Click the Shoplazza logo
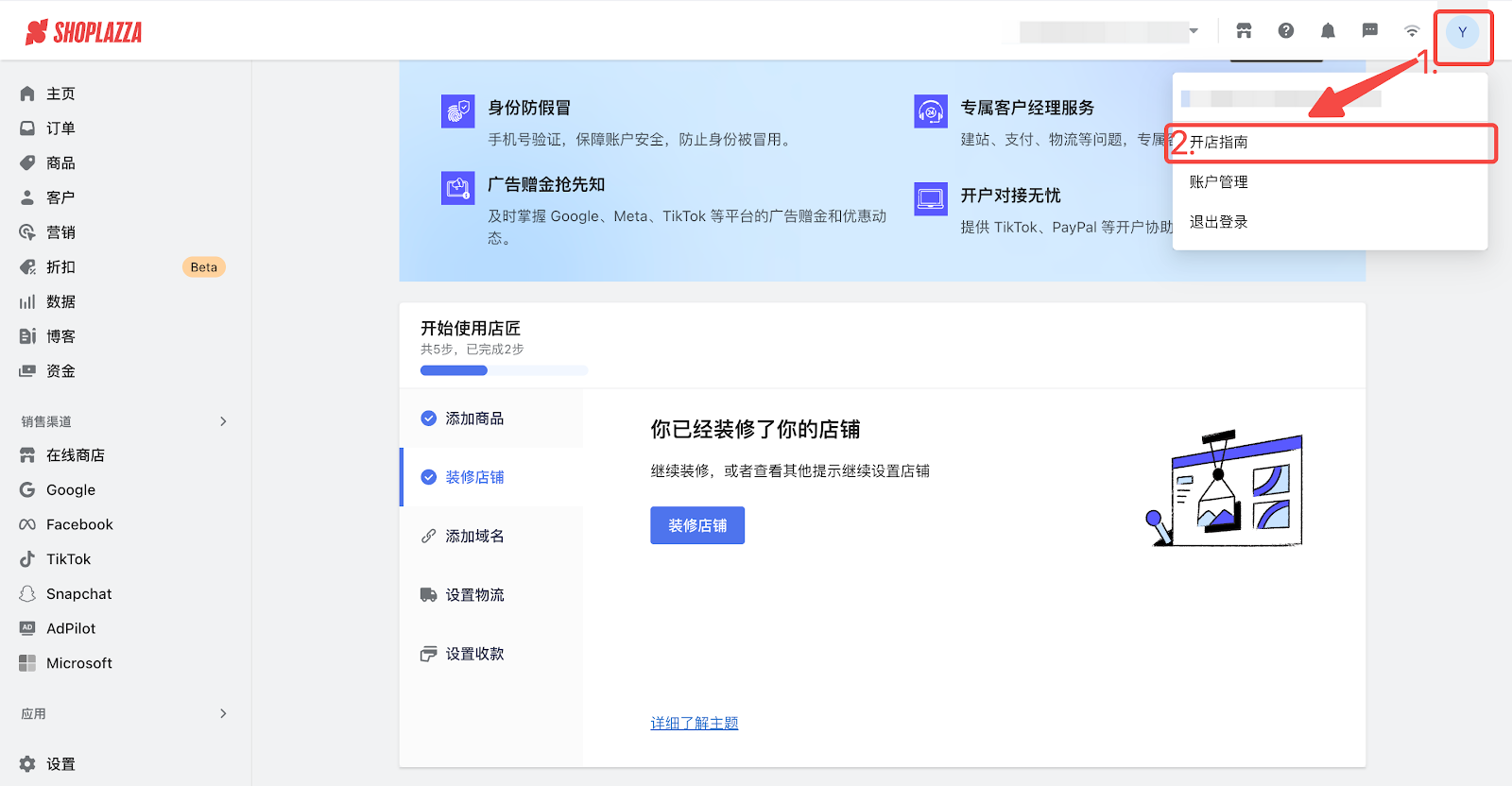The height and width of the screenshot is (786, 1512). click(84, 32)
